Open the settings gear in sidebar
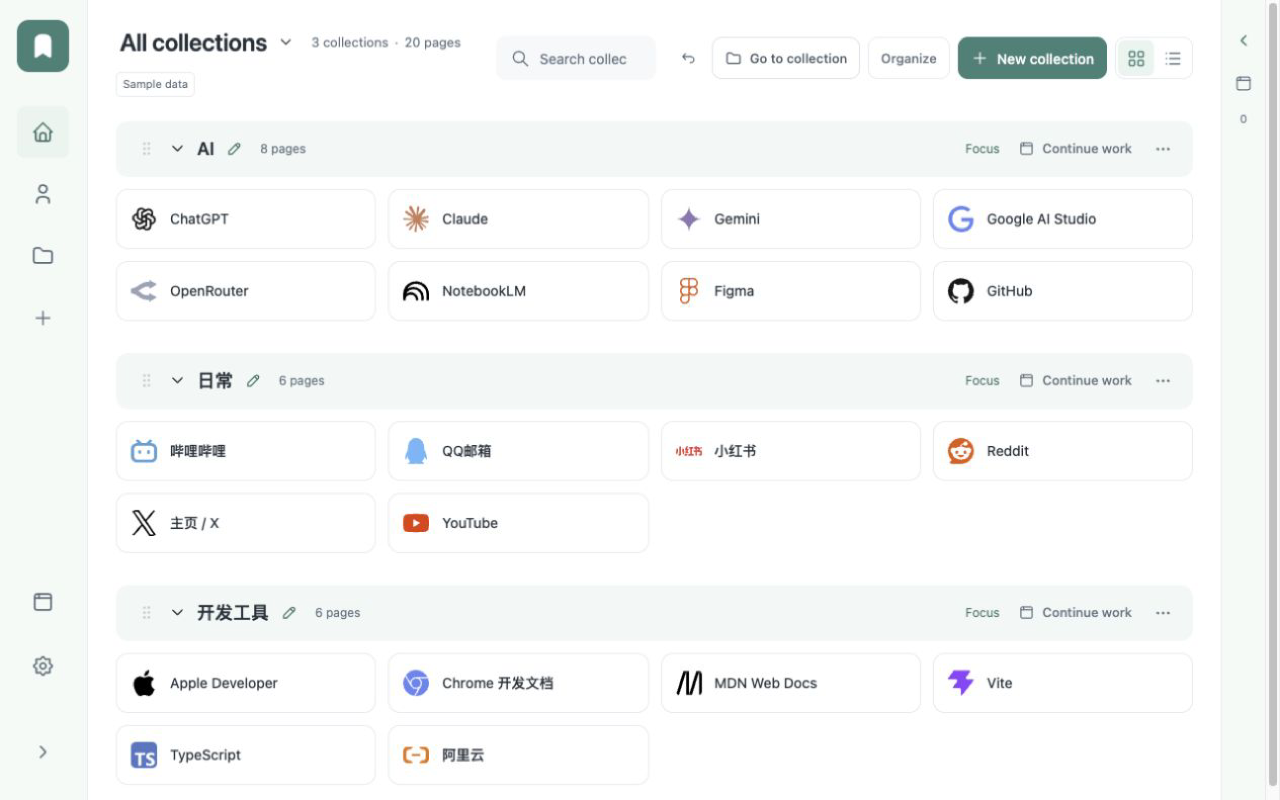The width and height of the screenshot is (1280, 800). 43,666
